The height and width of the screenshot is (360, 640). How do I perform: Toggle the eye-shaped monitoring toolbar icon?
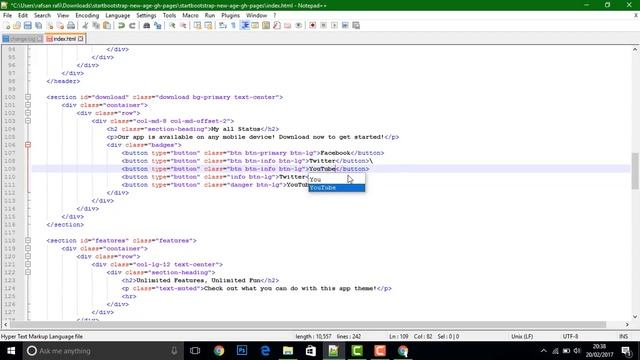click(298, 25)
